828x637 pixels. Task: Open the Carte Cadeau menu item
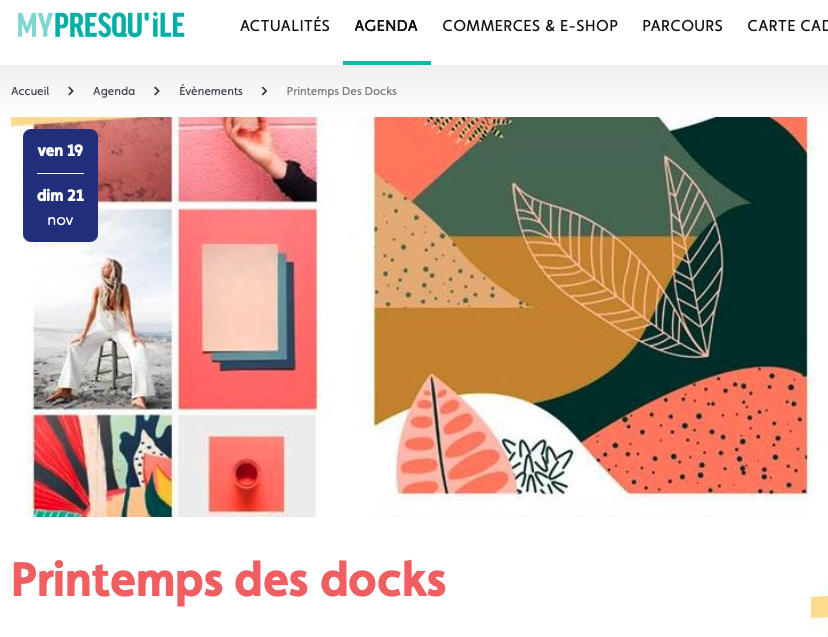(787, 25)
